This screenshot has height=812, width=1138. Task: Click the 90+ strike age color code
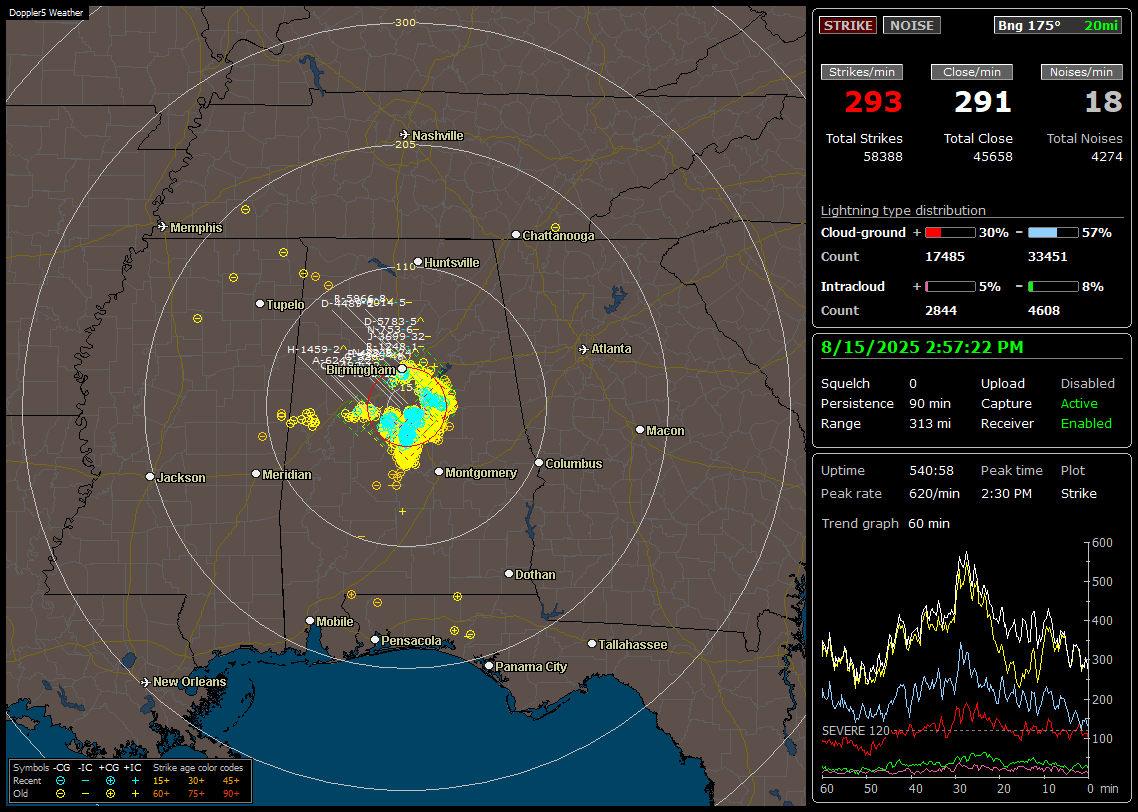point(231,794)
